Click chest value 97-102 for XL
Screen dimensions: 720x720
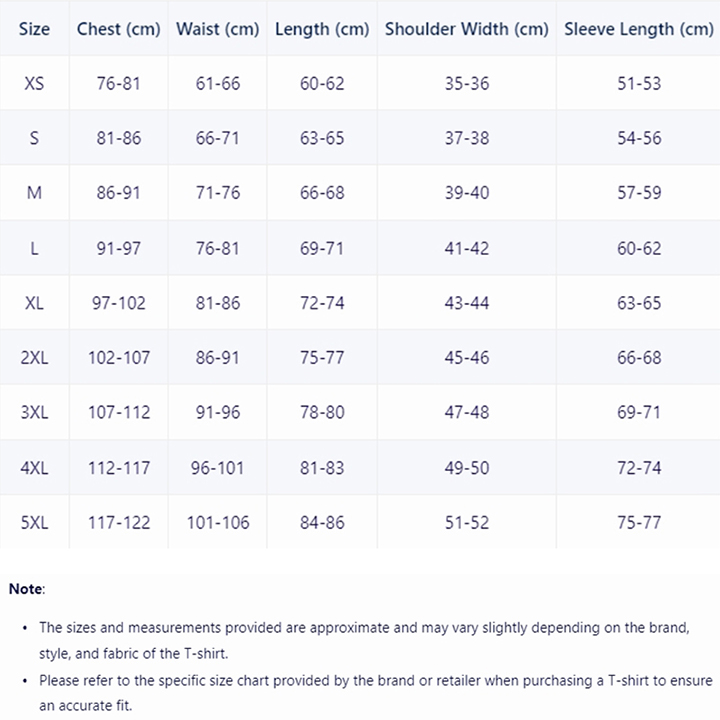pyautogui.click(x=118, y=302)
